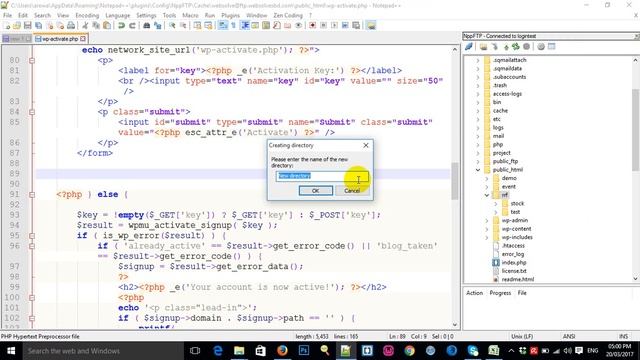Screen dimensions: 640x360
Task: Collapse fold marker at line 80
Action: click(31, 60)
